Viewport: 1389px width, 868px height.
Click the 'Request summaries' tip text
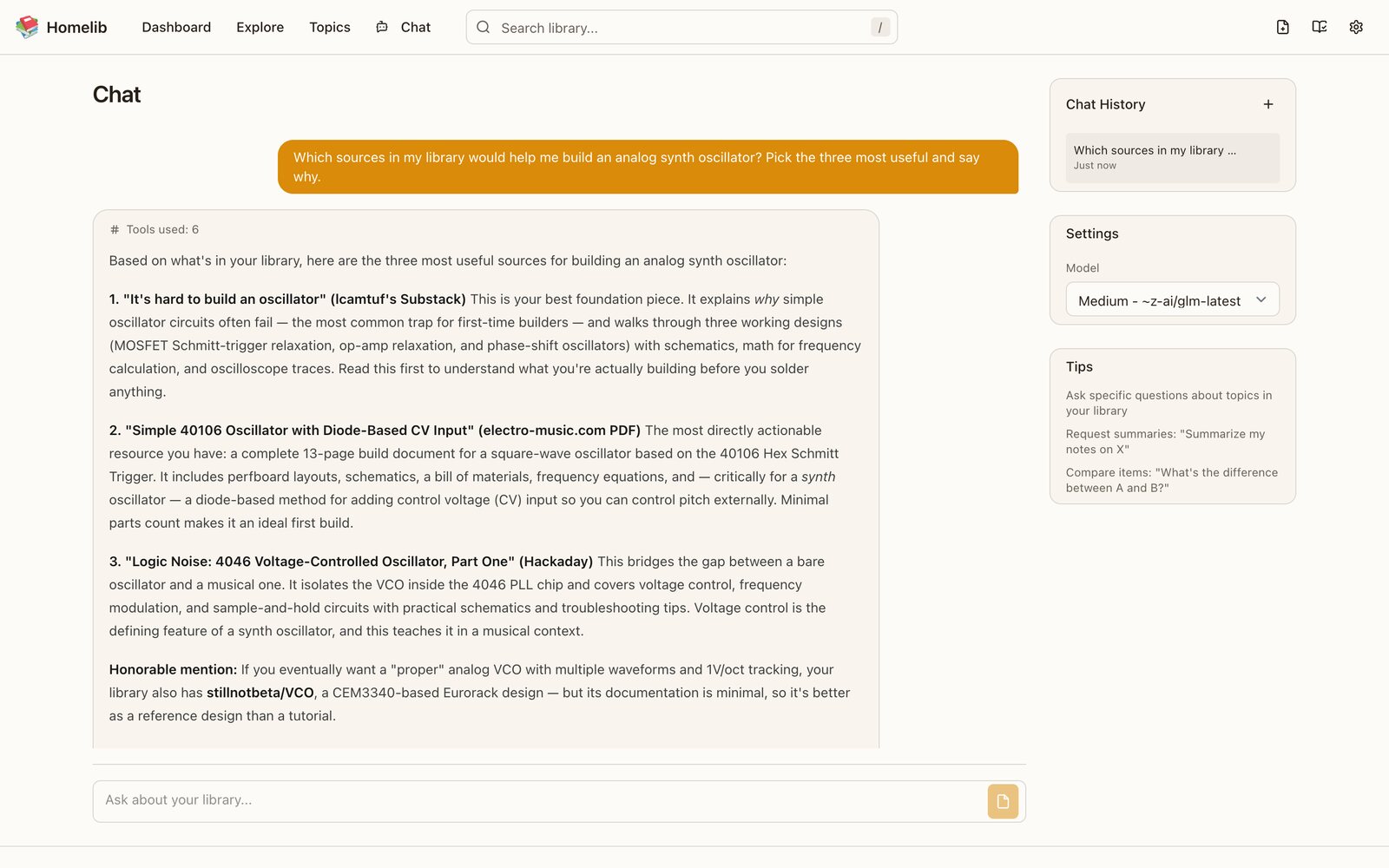point(1165,441)
